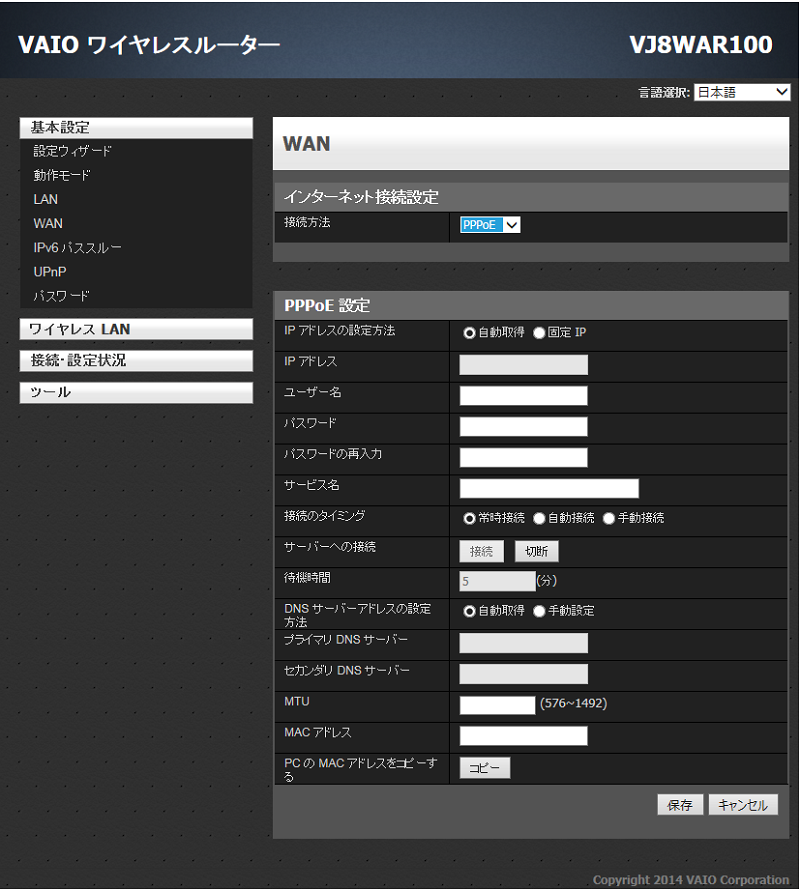Open パスワード page in sidebar menu
This screenshot has height=890, width=800.
[x=61, y=296]
